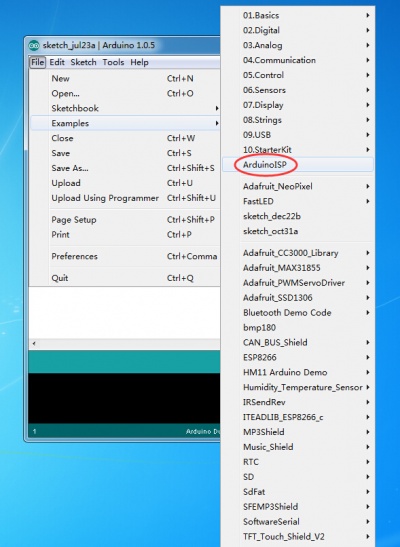Expand the Sketchbook submenu

pos(125,108)
